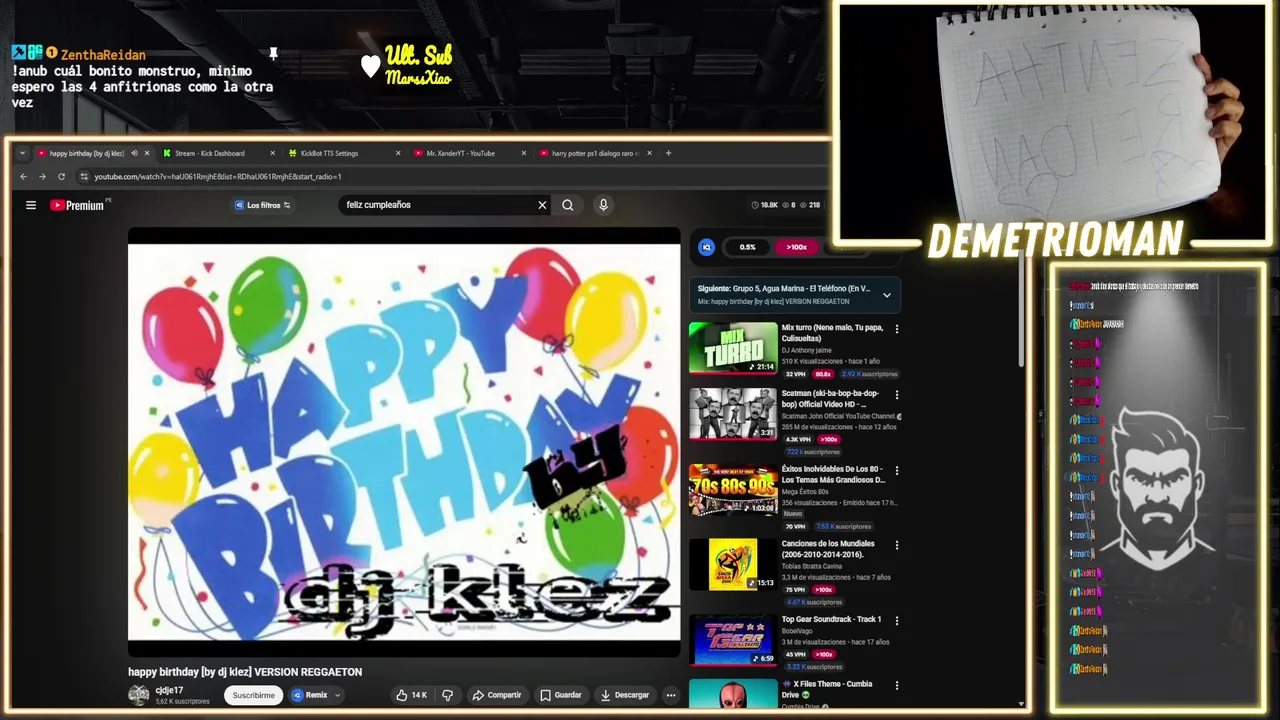
Task: Click the YouTube page vertical scrollbar
Action: [1021, 310]
